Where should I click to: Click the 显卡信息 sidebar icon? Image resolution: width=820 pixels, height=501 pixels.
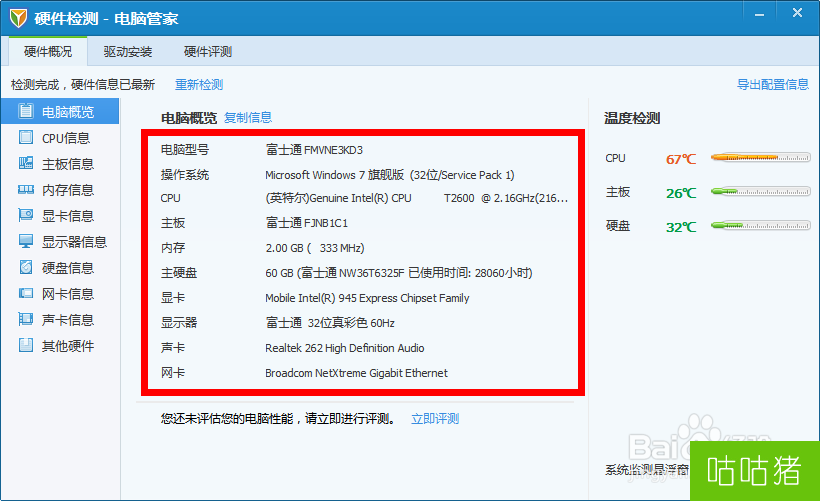tap(26, 215)
